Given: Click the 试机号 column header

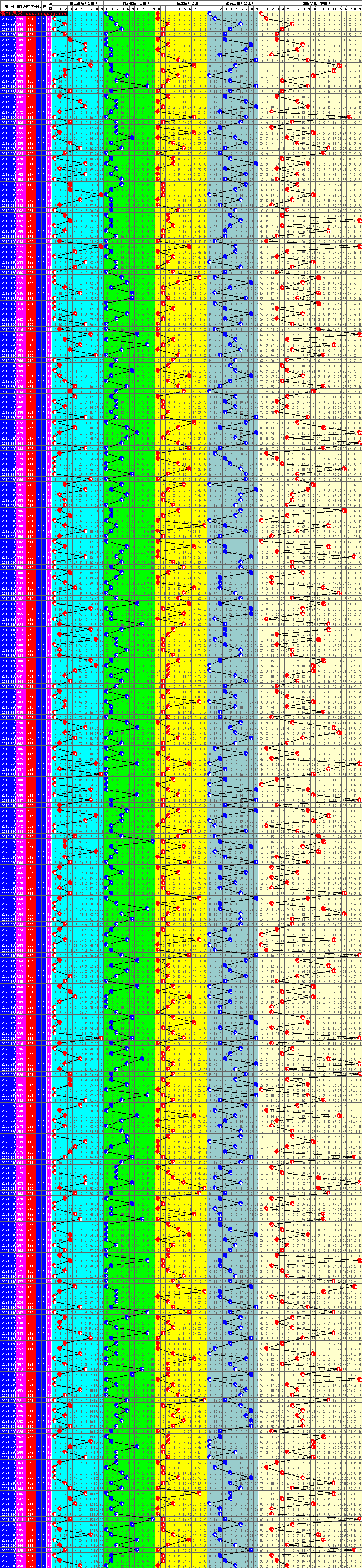Looking at the screenshot, I should point(21,5).
